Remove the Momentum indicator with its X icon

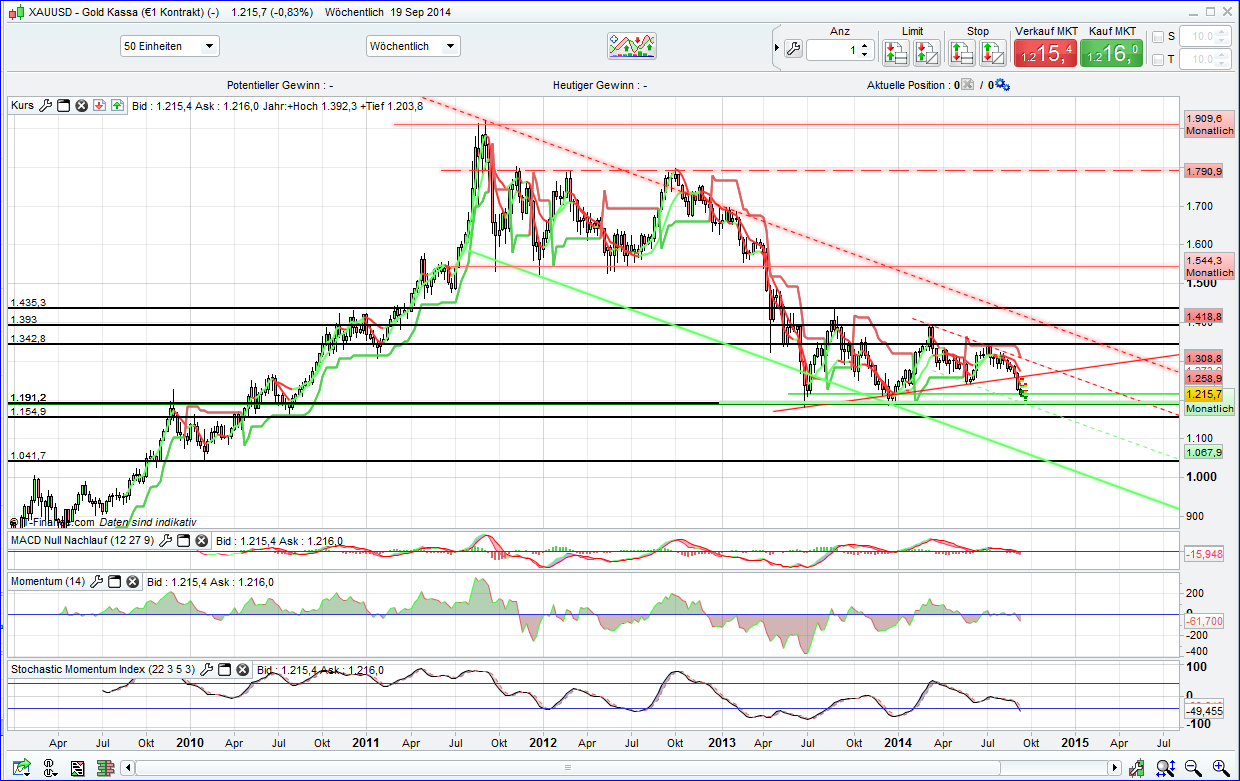[x=132, y=583]
